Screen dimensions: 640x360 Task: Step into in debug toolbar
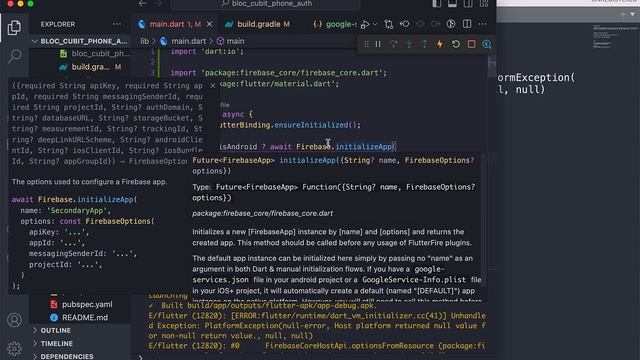409,44
